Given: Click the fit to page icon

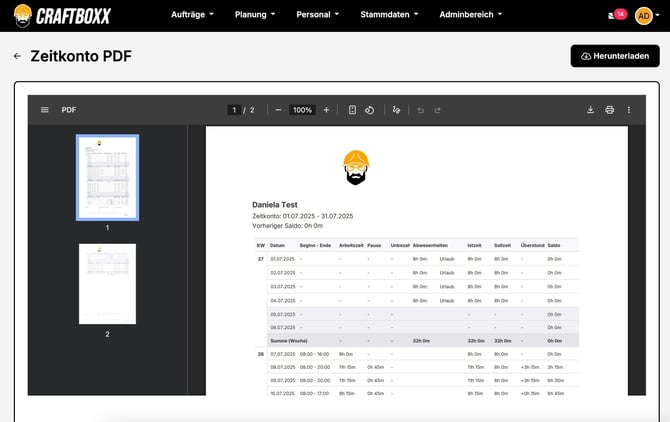Looking at the screenshot, I should point(353,110).
